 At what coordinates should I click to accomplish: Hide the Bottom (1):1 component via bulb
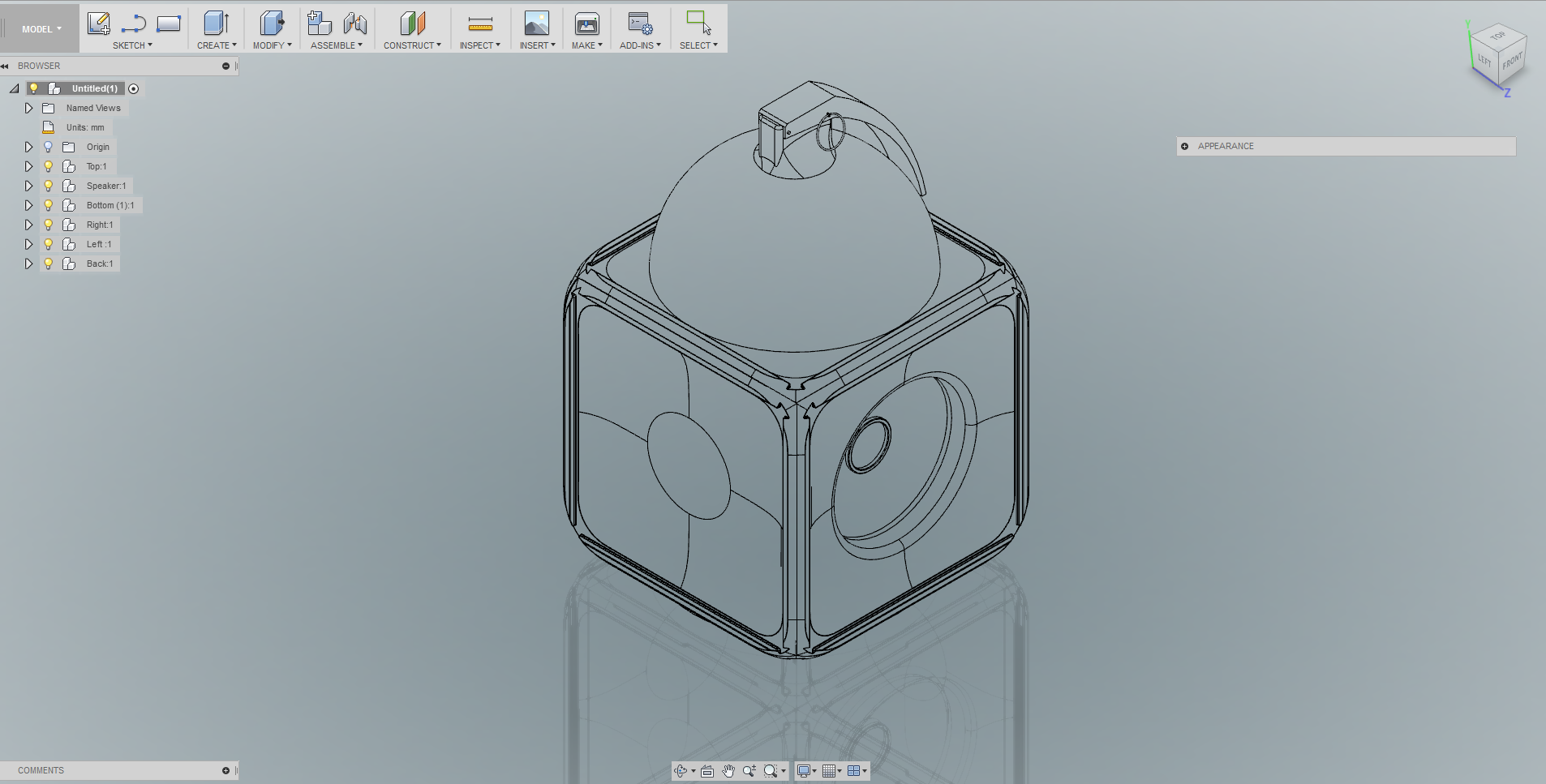tap(48, 205)
